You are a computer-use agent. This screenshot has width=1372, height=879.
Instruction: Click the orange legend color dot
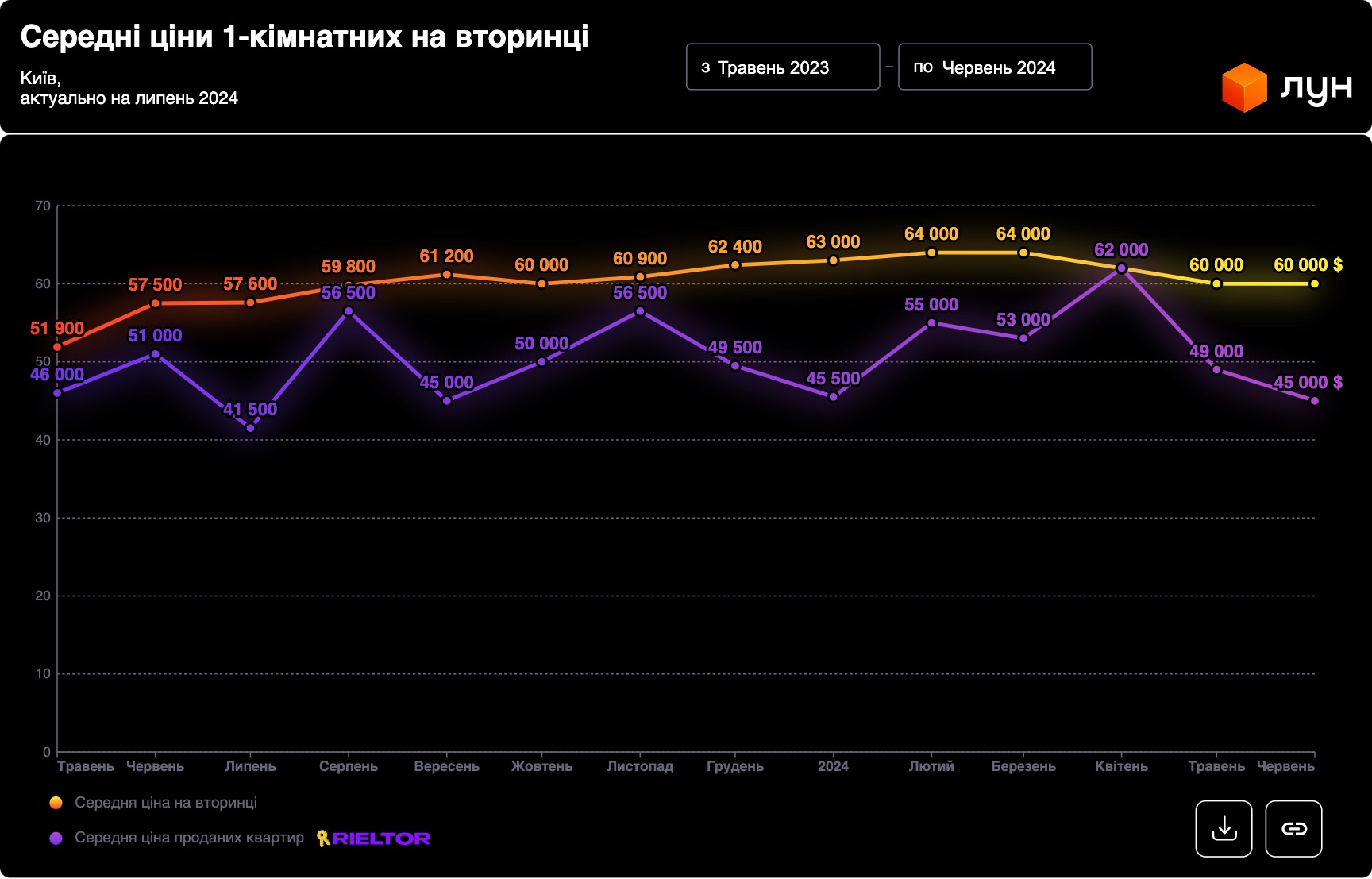point(56,803)
